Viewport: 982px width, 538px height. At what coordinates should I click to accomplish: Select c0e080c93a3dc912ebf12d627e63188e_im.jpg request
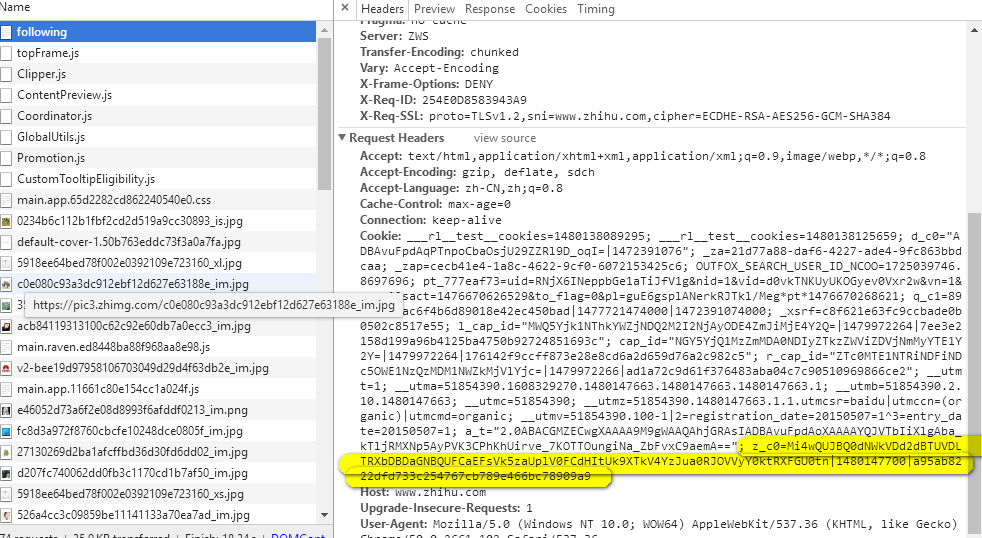tap(158, 284)
